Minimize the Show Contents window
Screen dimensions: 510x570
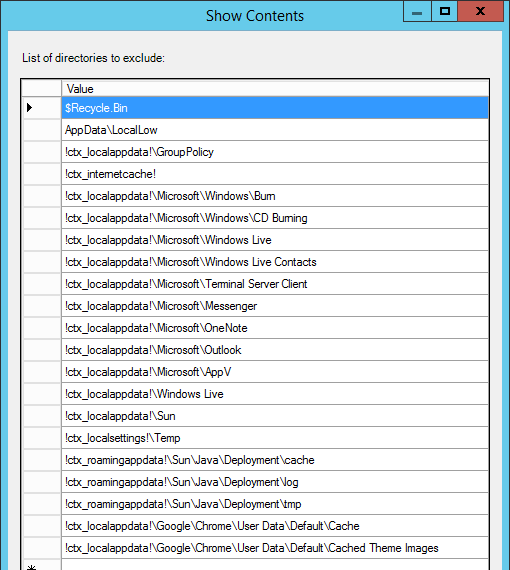coord(417,12)
